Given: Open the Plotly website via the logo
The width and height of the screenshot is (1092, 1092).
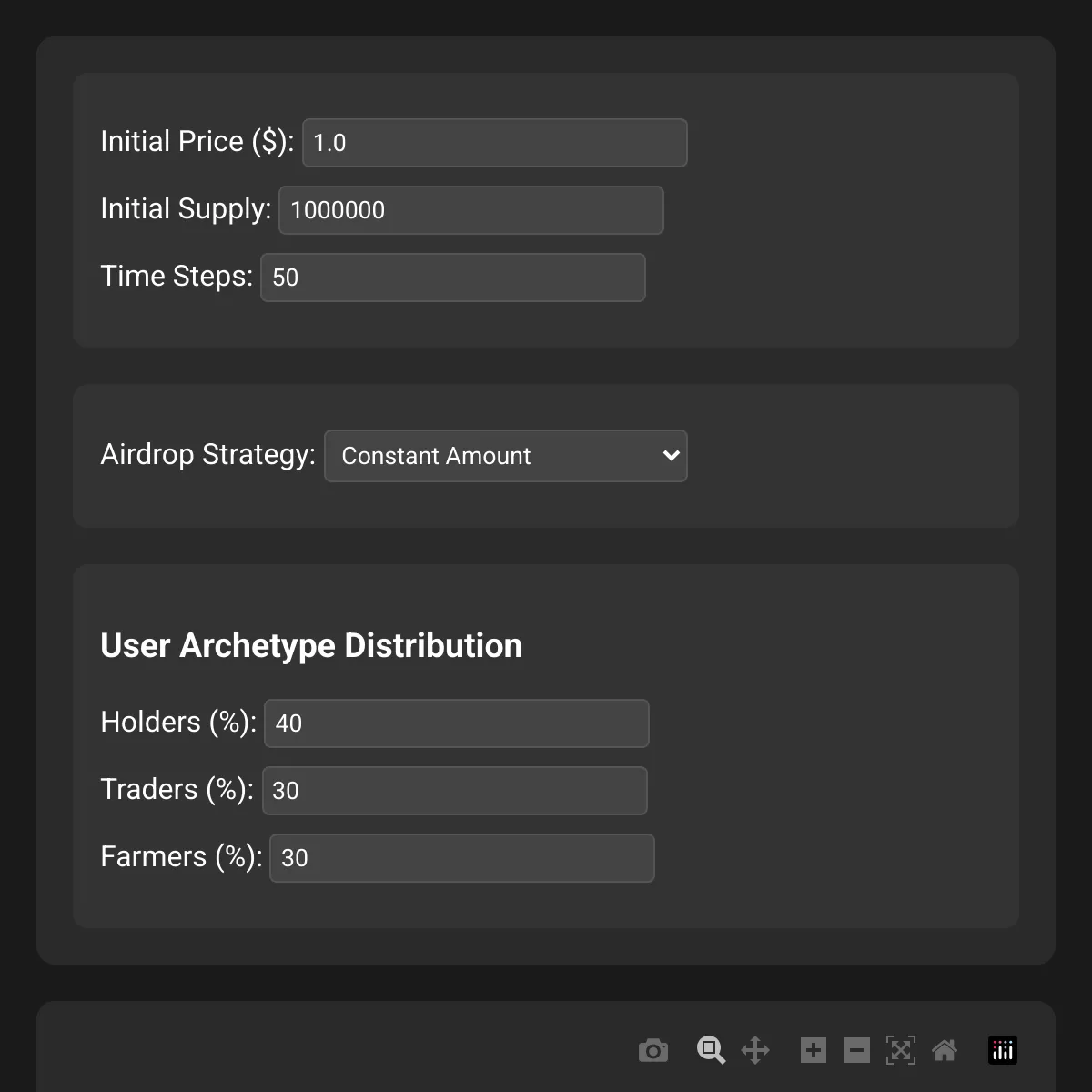Looking at the screenshot, I should (x=1002, y=1050).
